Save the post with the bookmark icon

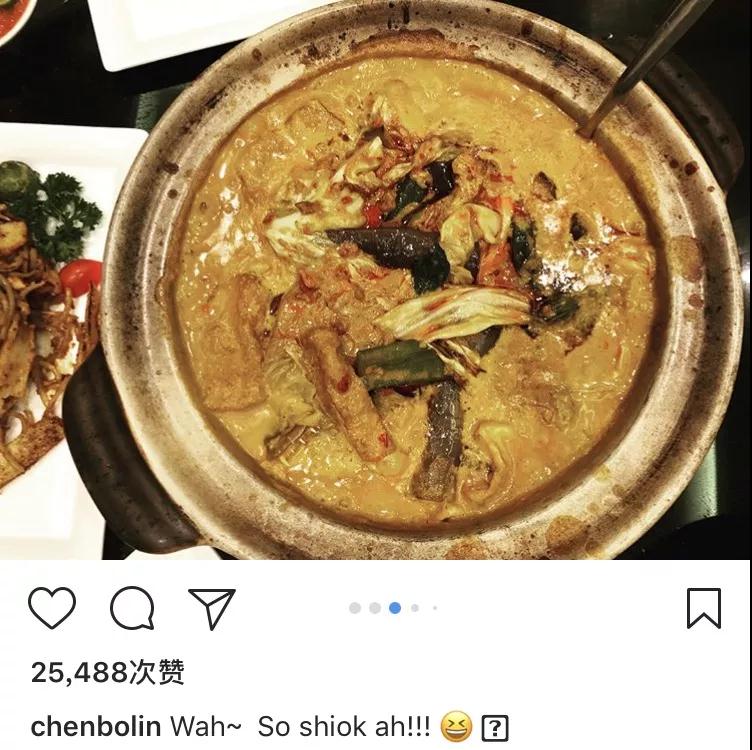click(x=704, y=608)
